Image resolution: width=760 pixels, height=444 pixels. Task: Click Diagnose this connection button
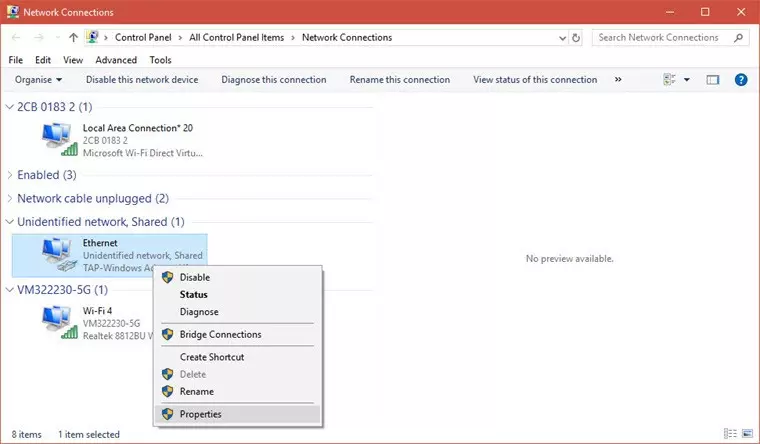coord(273,80)
